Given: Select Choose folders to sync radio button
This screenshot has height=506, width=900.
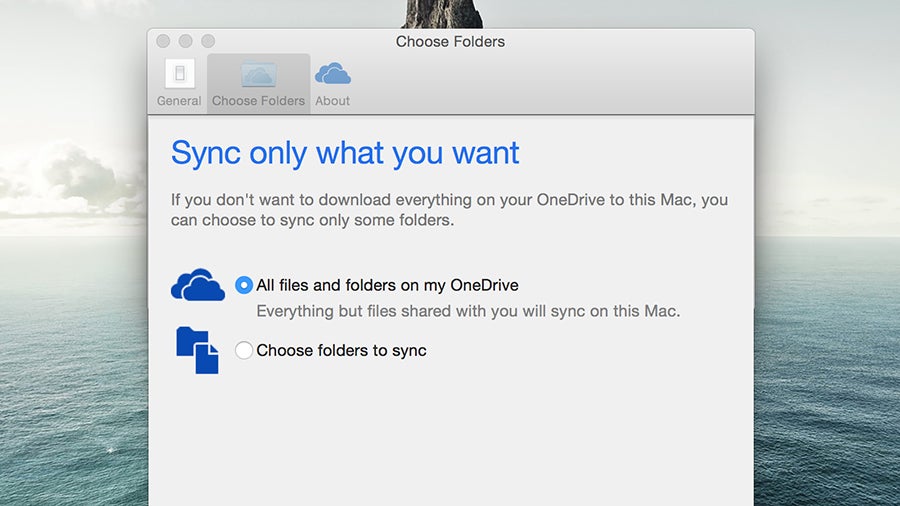Looking at the screenshot, I should (244, 350).
